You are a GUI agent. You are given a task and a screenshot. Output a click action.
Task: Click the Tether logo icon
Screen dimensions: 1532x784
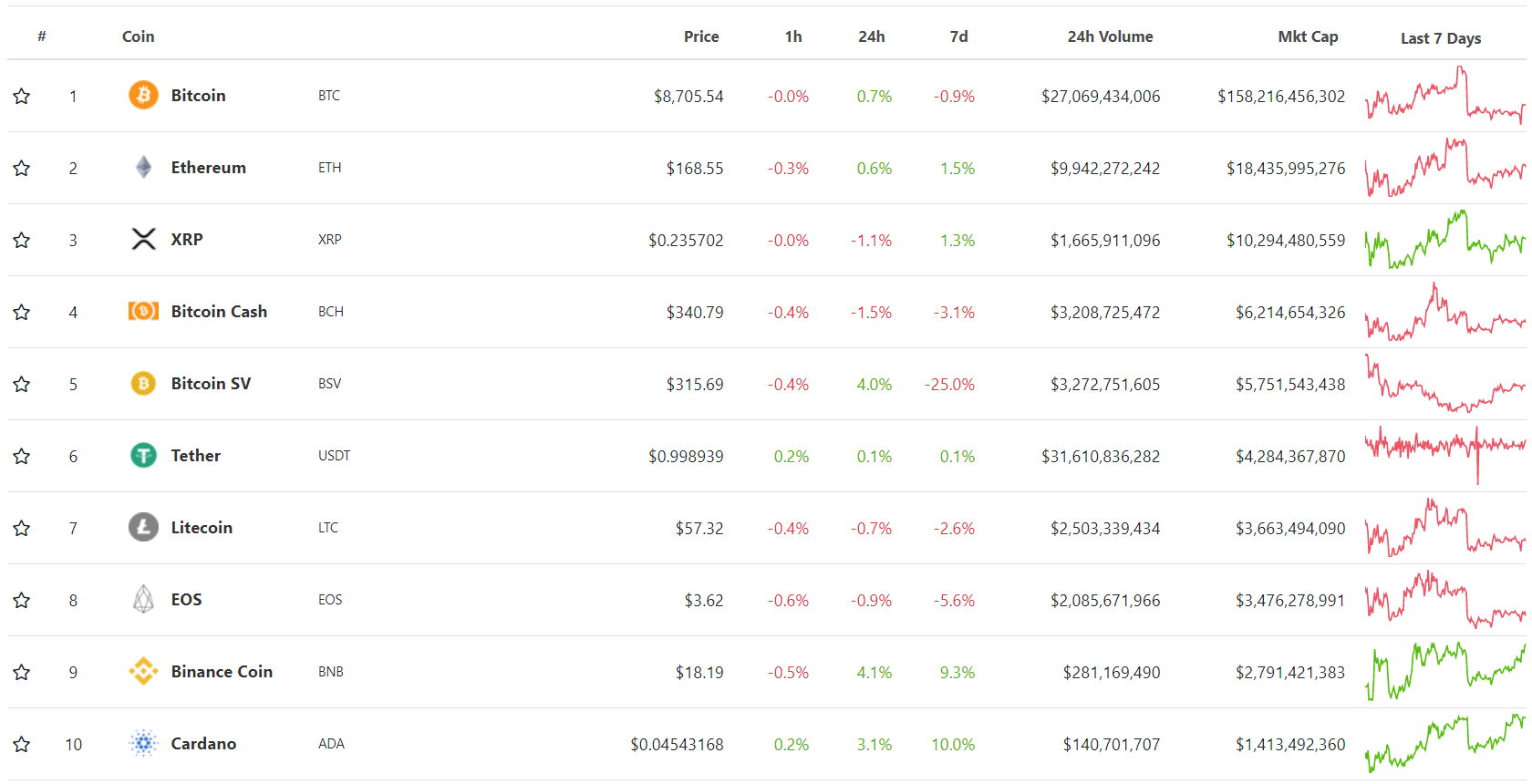click(x=143, y=455)
